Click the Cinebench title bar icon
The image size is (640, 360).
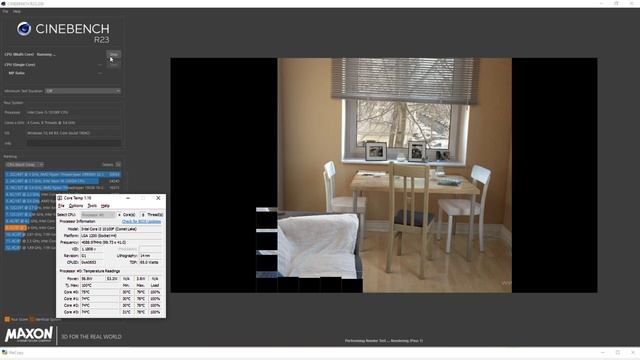point(4,3)
